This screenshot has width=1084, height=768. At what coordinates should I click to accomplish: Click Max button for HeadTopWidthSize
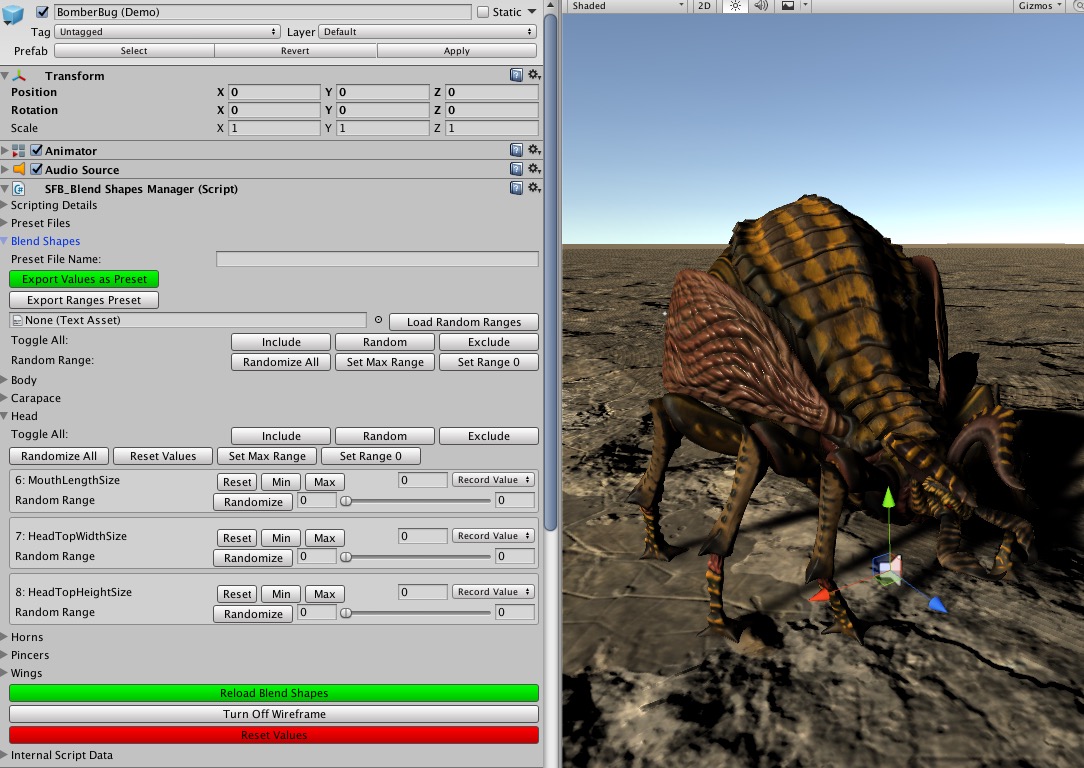click(324, 538)
